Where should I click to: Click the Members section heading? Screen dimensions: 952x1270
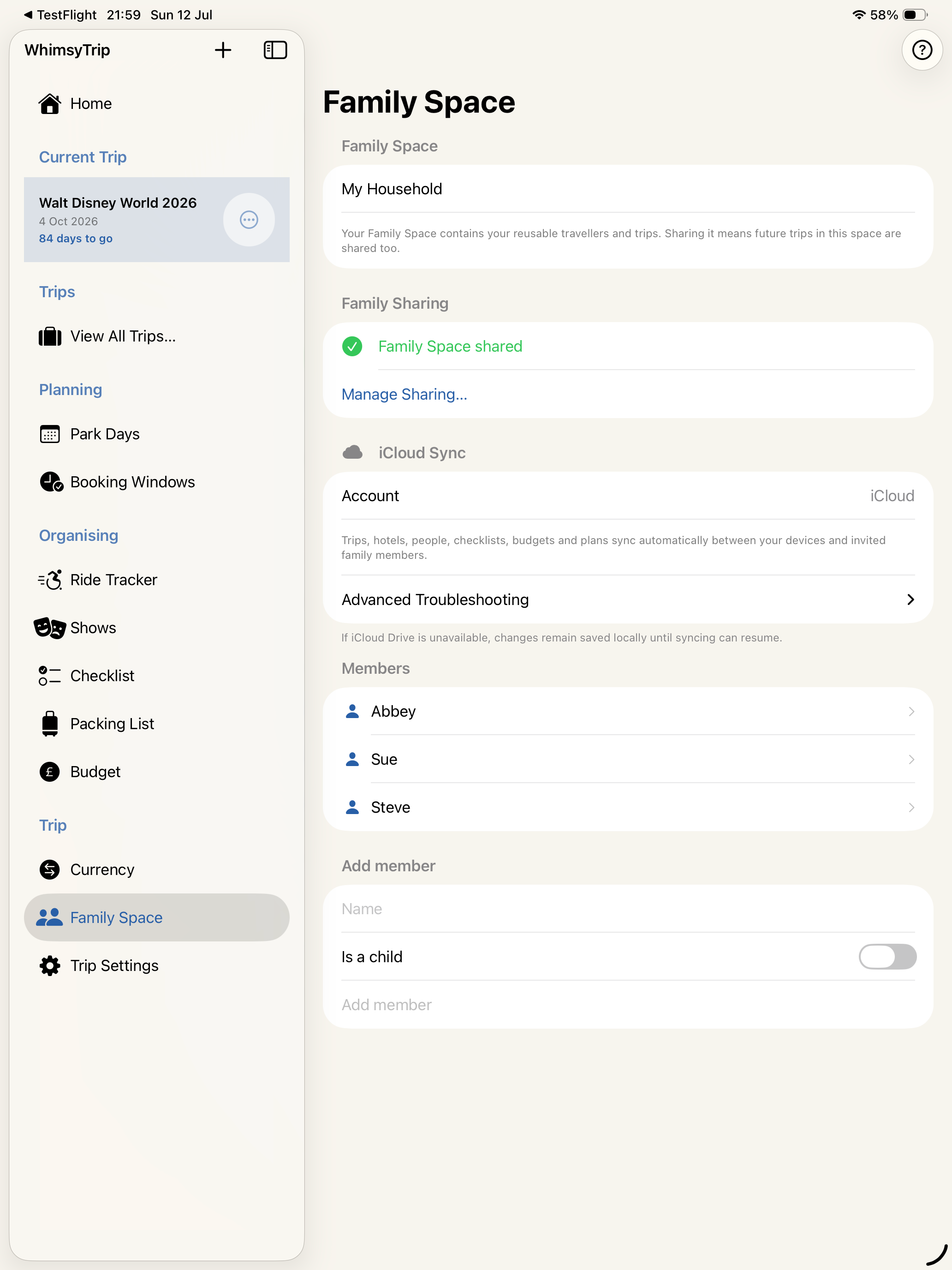pyautogui.click(x=375, y=668)
